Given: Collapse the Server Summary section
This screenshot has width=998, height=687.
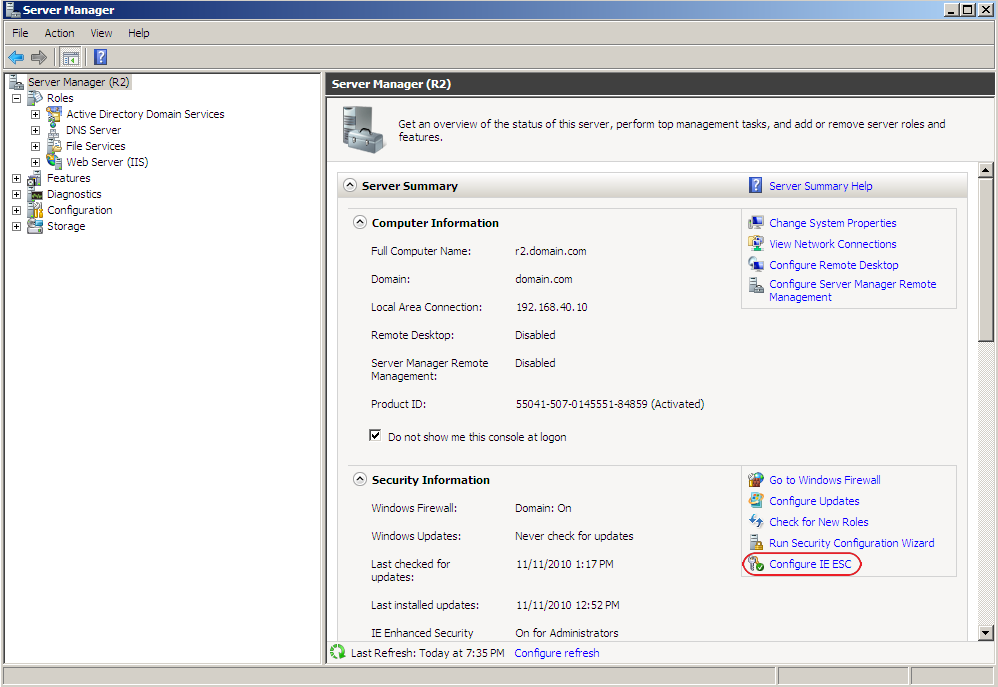Looking at the screenshot, I should [349, 186].
